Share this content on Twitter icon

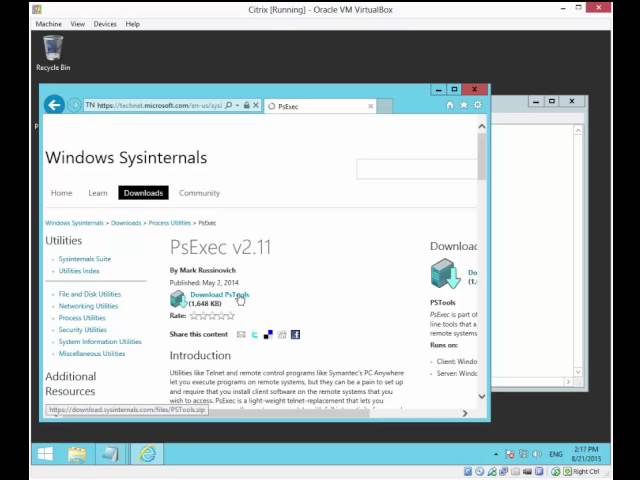pos(254,335)
